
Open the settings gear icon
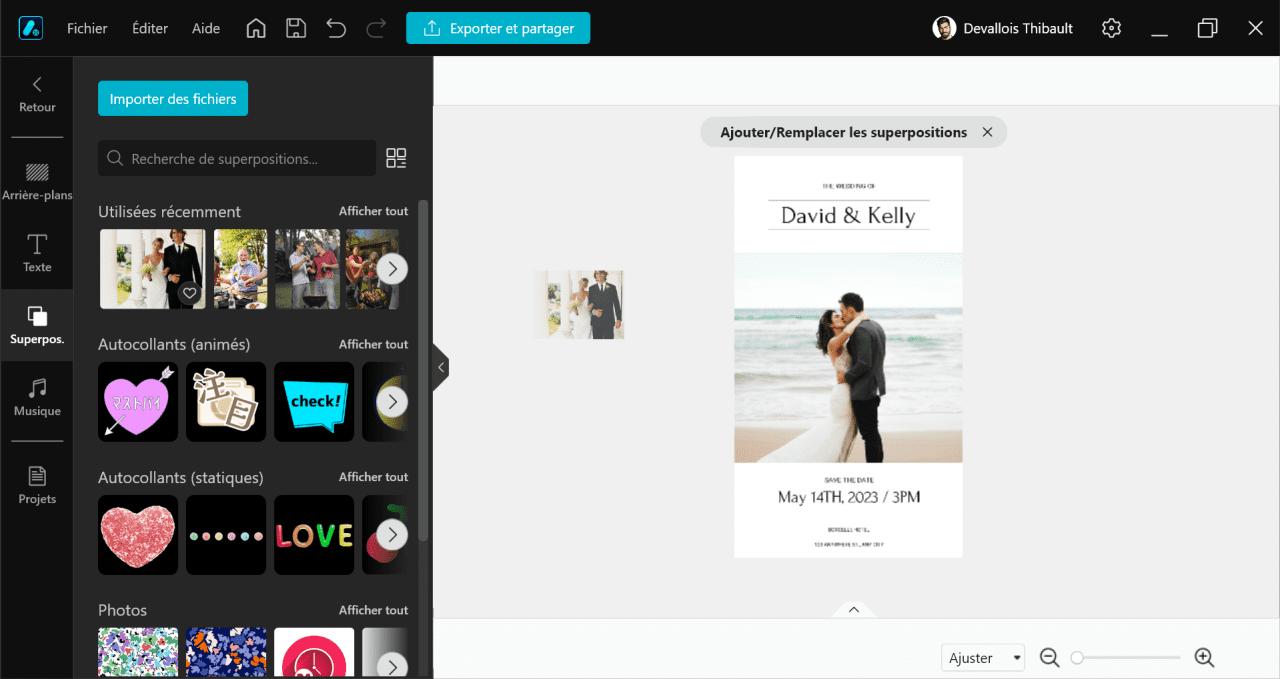click(1111, 28)
